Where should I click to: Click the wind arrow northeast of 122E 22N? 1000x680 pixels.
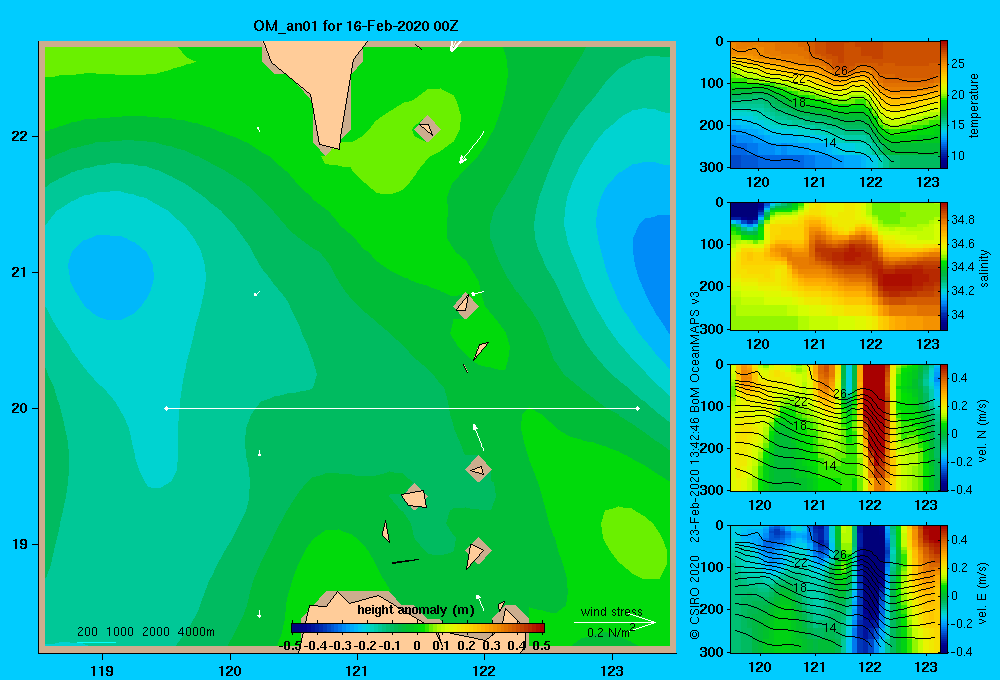coord(471,147)
